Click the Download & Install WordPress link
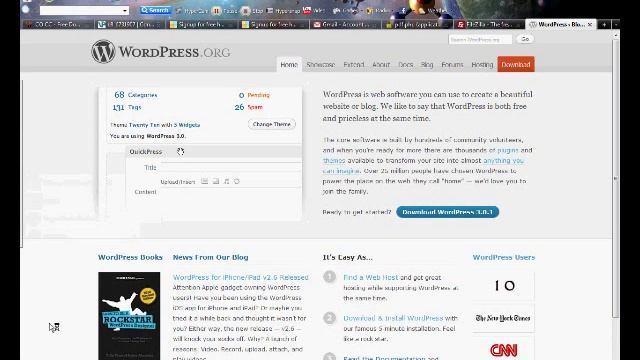The image size is (640, 360). click(x=393, y=318)
